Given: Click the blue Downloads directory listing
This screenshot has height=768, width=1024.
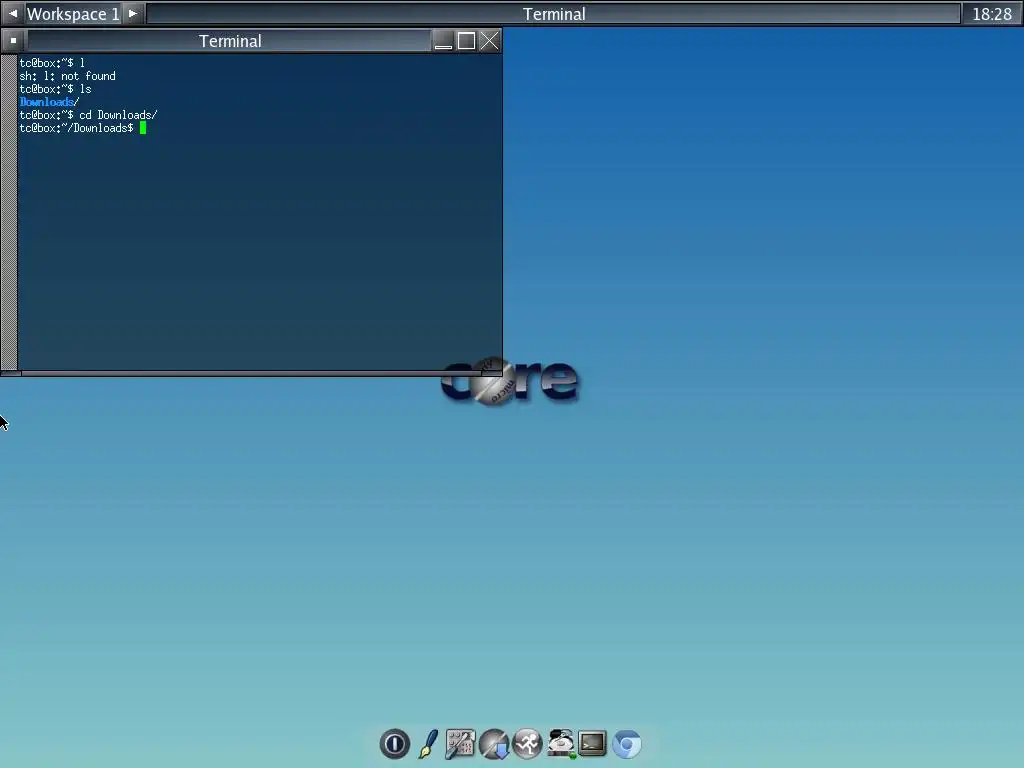Looking at the screenshot, I should [49, 102].
